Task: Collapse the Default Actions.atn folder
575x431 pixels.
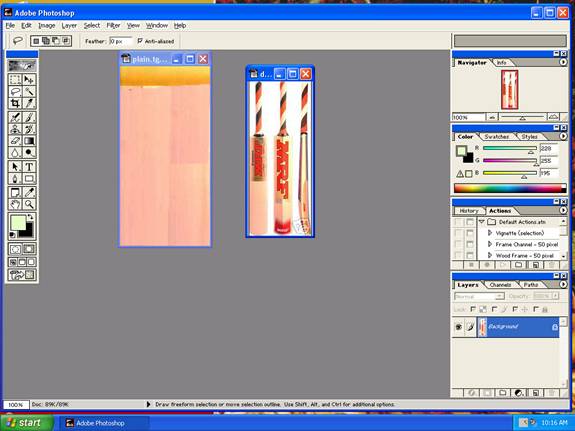Action: [481, 222]
